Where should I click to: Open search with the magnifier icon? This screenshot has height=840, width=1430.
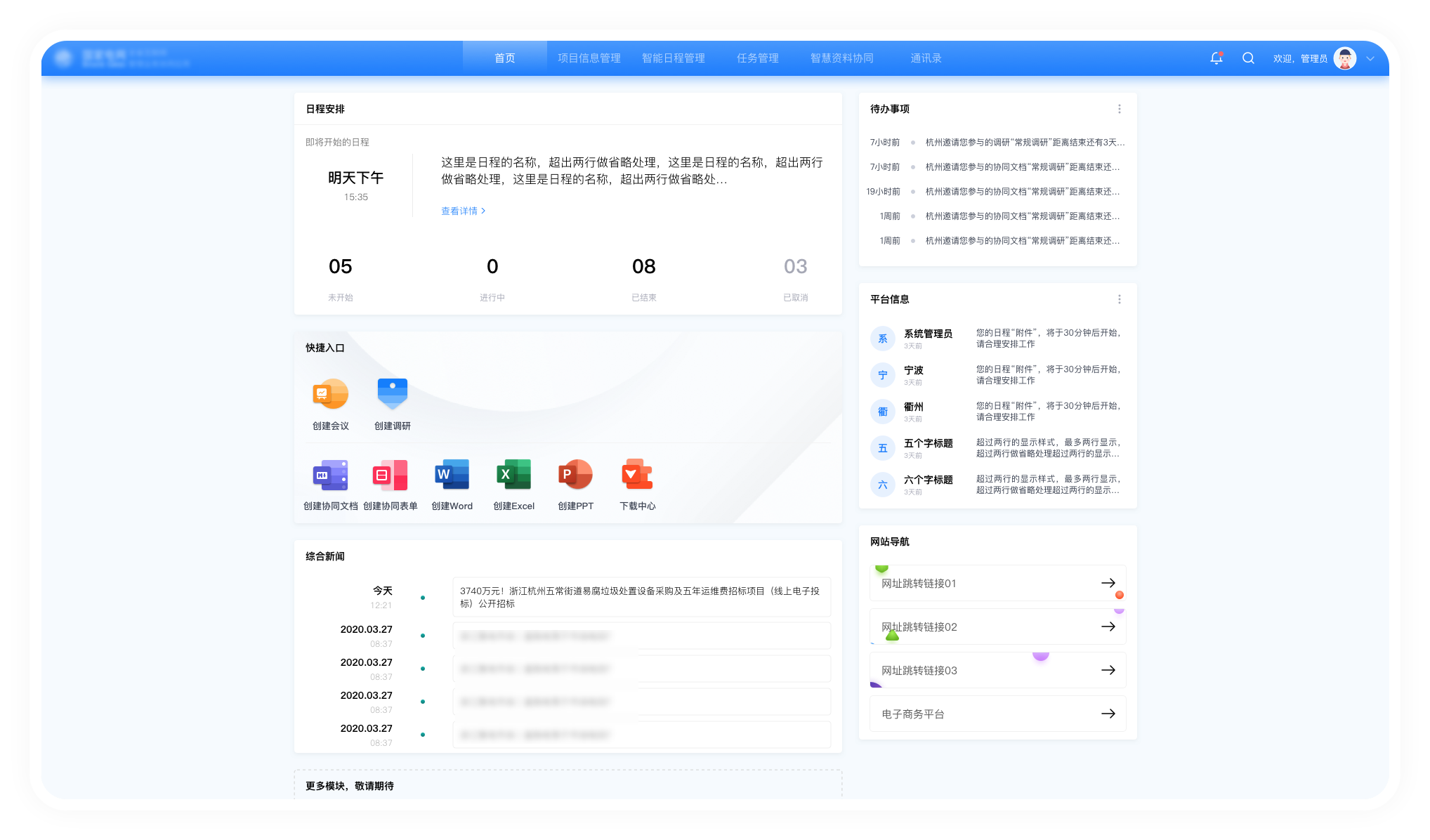click(x=1248, y=58)
